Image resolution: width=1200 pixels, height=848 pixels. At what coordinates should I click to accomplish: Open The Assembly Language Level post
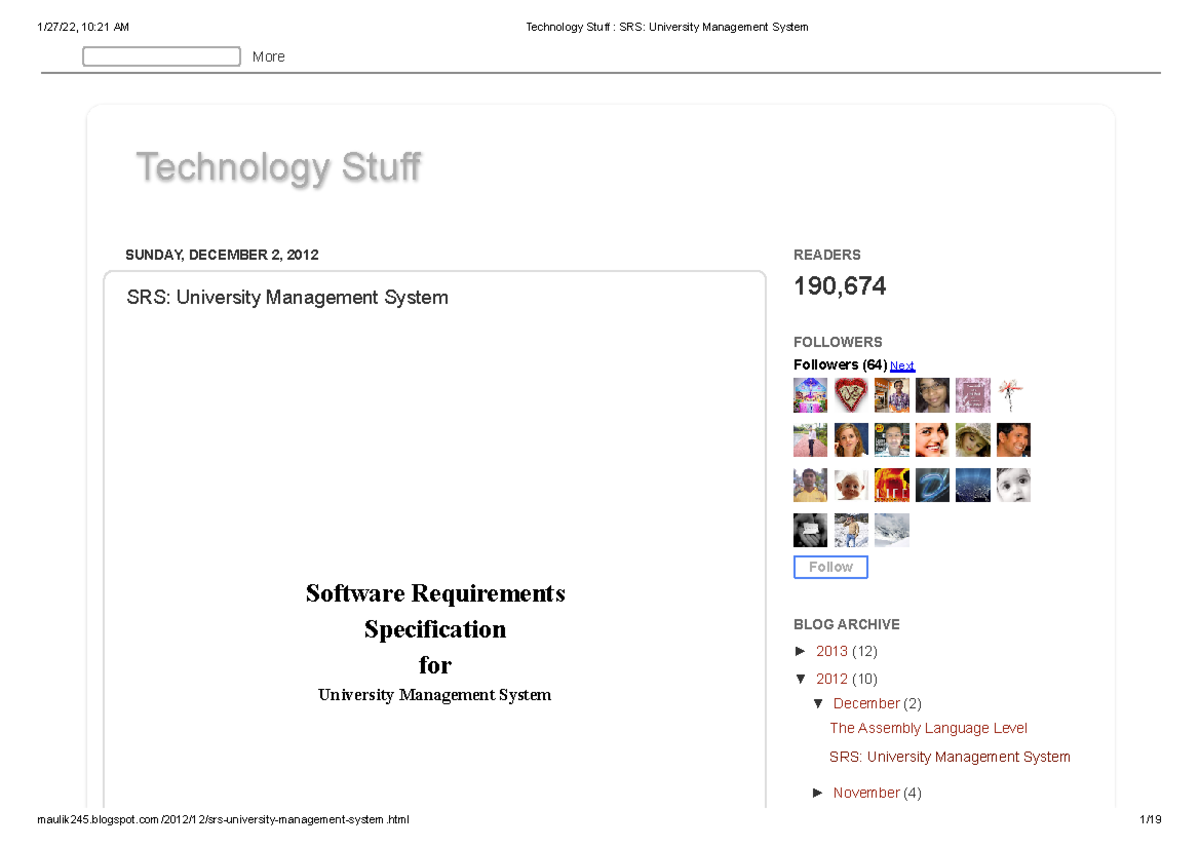click(x=928, y=729)
